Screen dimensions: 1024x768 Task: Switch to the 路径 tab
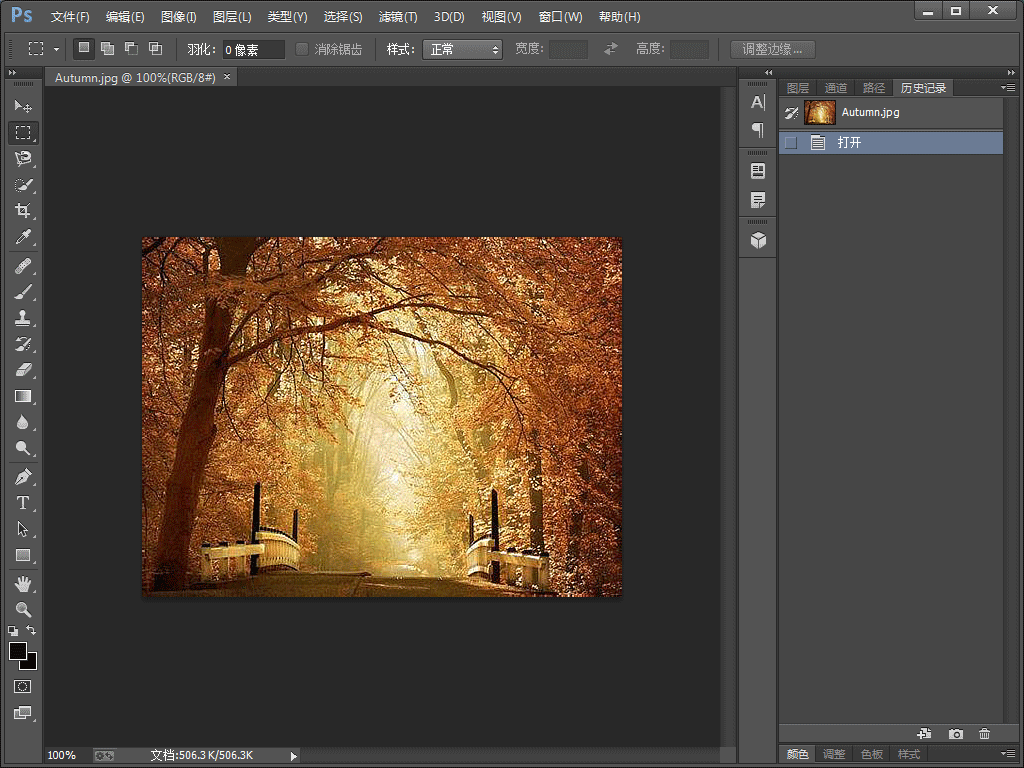coord(873,88)
